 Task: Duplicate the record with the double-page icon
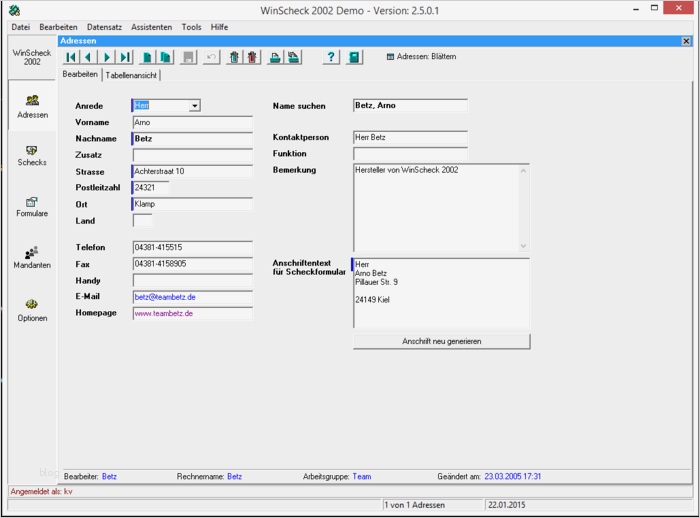click(165, 57)
